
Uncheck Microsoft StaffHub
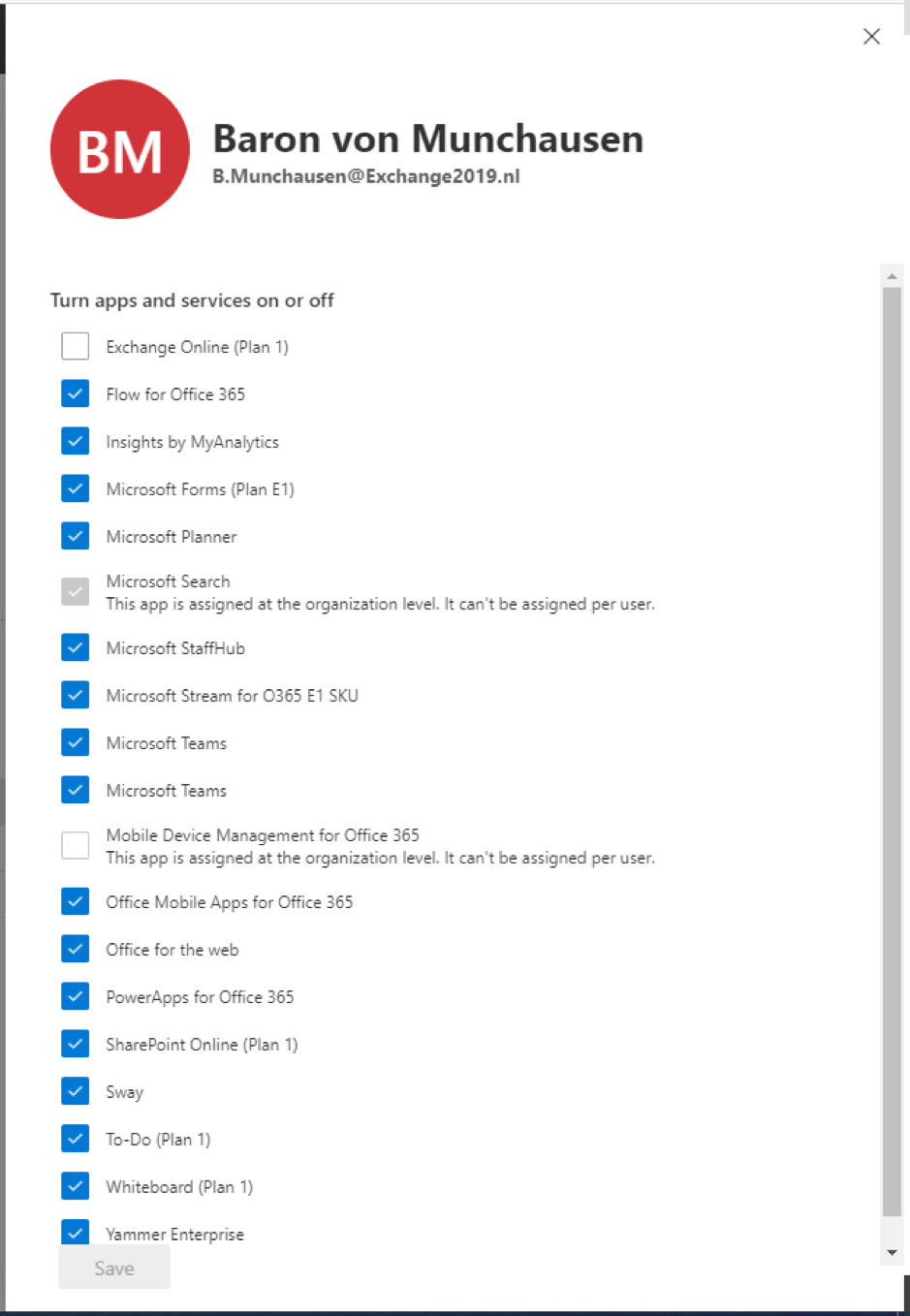click(x=75, y=646)
